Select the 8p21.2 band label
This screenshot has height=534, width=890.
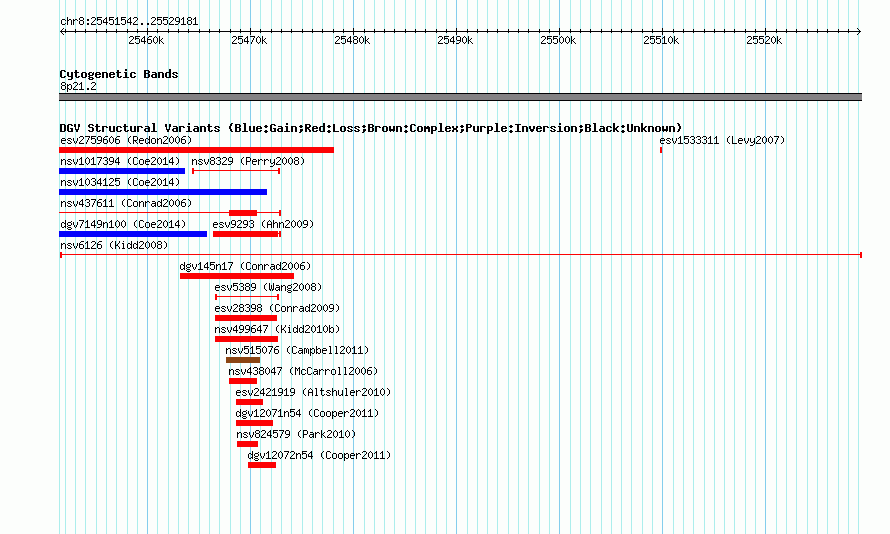point(78,87)
